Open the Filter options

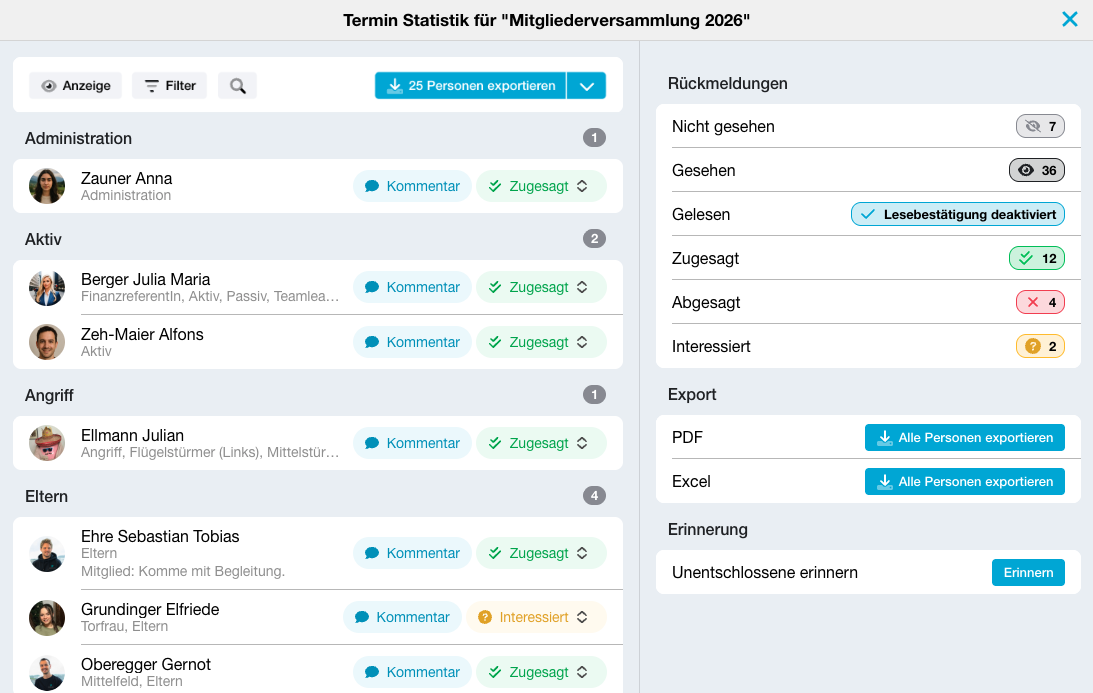[x=169, y=86]
